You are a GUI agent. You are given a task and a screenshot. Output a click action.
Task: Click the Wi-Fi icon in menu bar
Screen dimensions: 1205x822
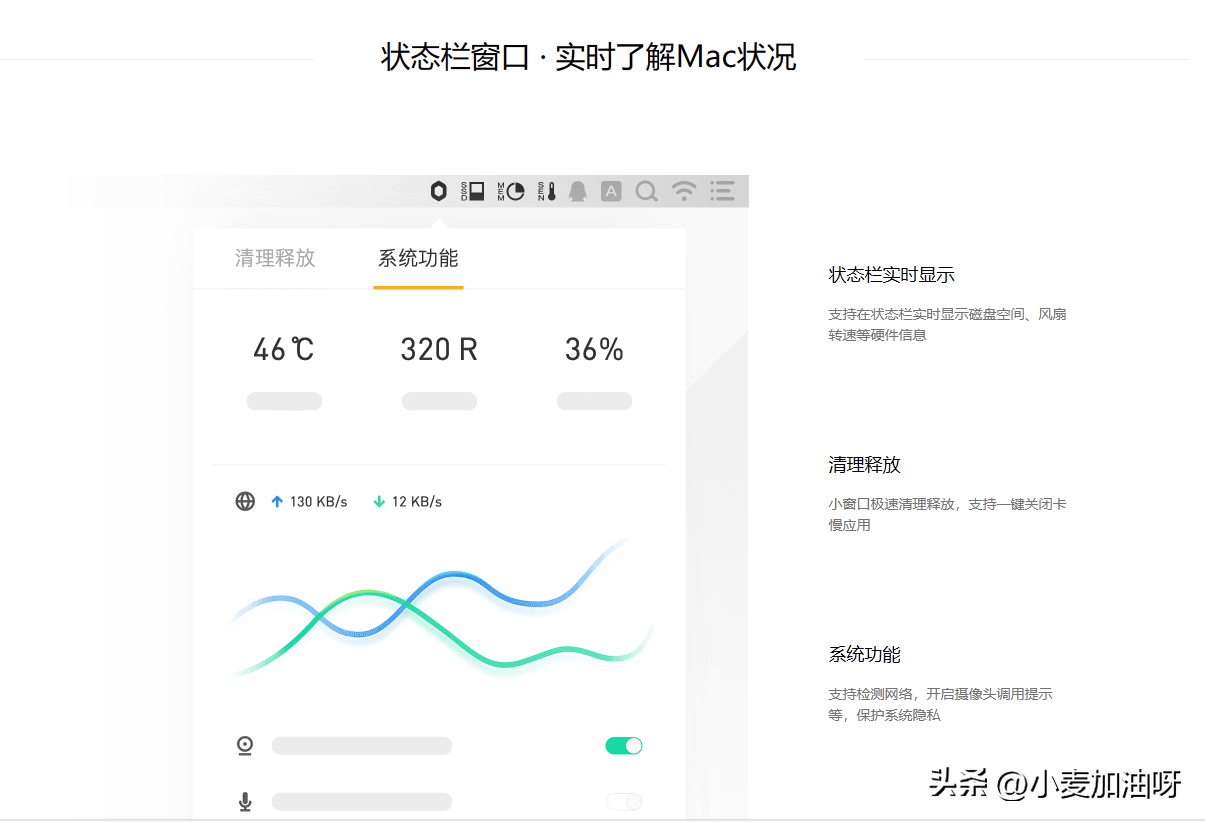click(684, 191)
